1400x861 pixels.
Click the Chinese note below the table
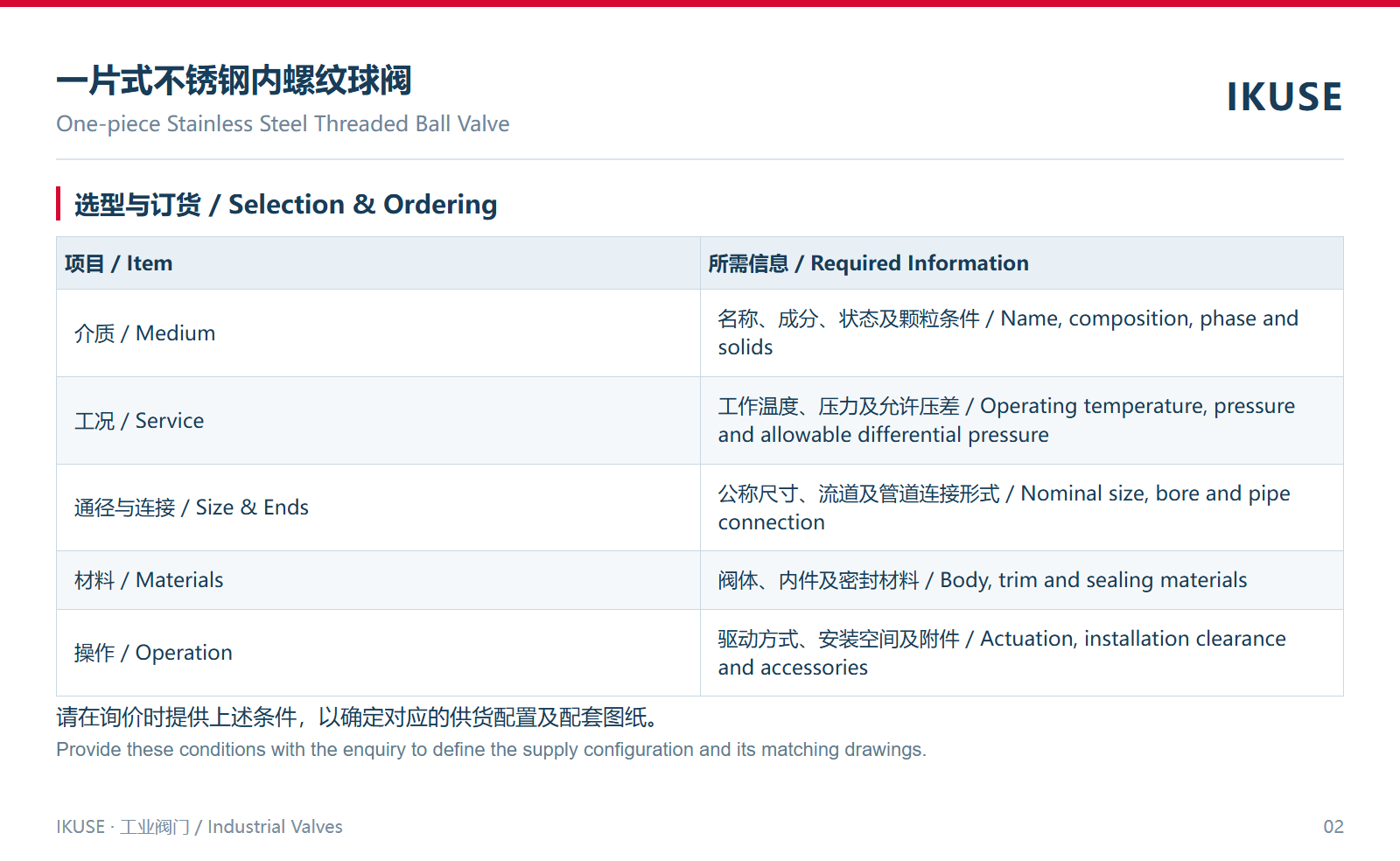coord(359,717)
